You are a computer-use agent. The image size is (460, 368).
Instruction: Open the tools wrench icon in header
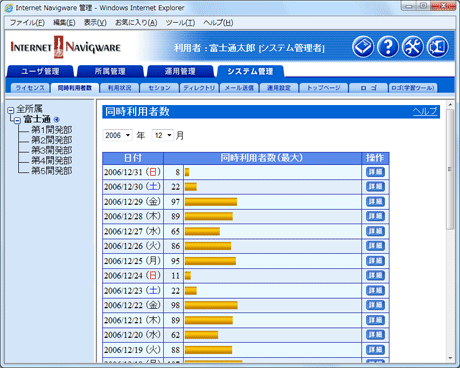point(413,47)
